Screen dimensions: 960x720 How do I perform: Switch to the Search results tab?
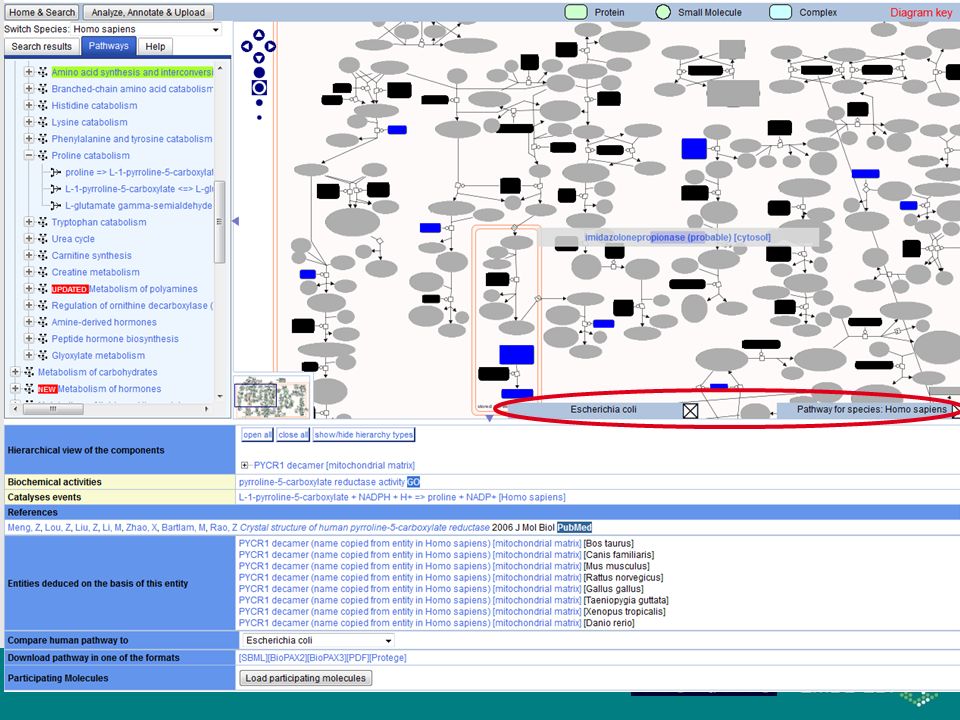point(42,47)
